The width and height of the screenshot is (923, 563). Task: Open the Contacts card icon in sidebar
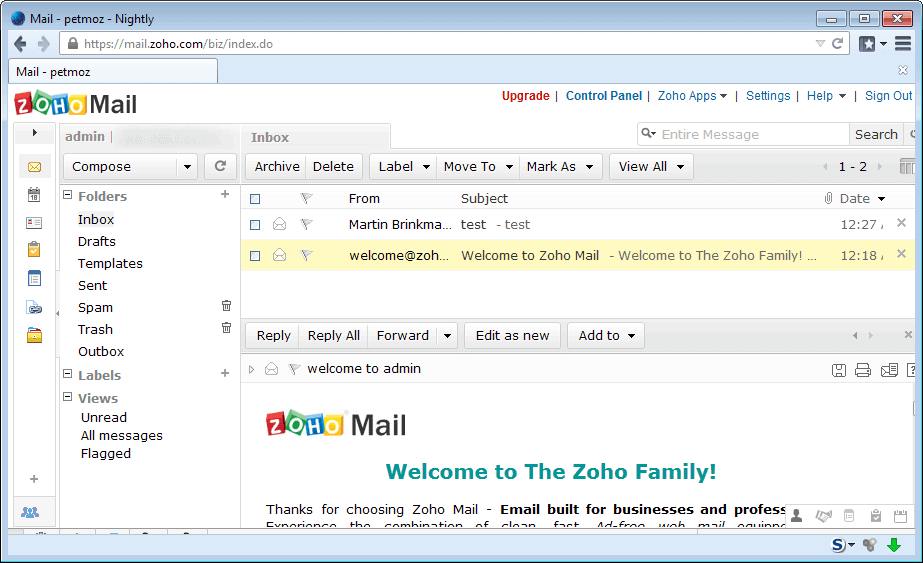(x=34, y=223)
